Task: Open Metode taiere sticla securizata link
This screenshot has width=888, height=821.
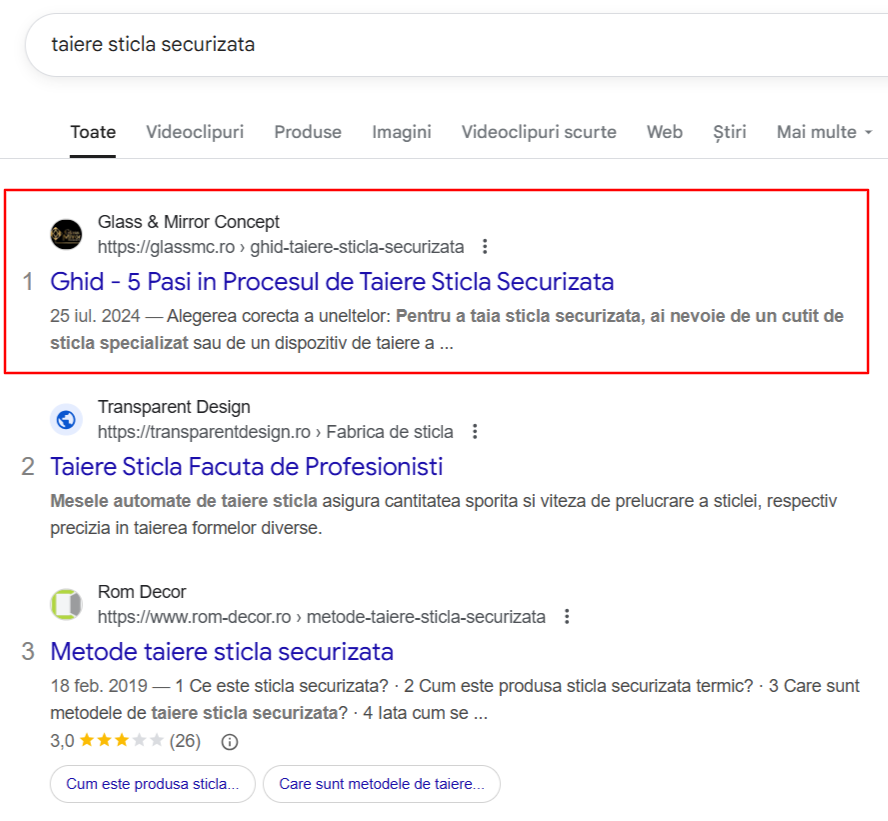Action: tap(221, 652)
